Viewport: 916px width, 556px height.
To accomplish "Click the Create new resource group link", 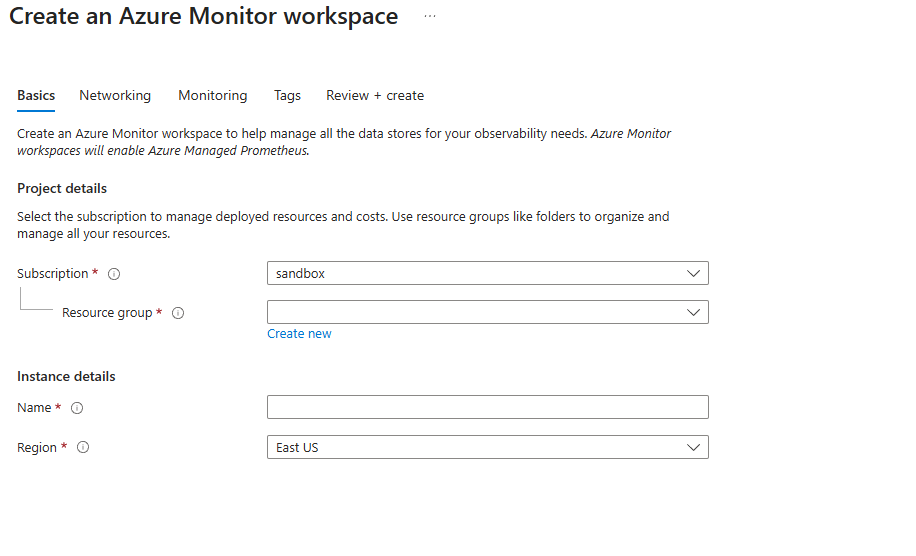I will (299, 333).
